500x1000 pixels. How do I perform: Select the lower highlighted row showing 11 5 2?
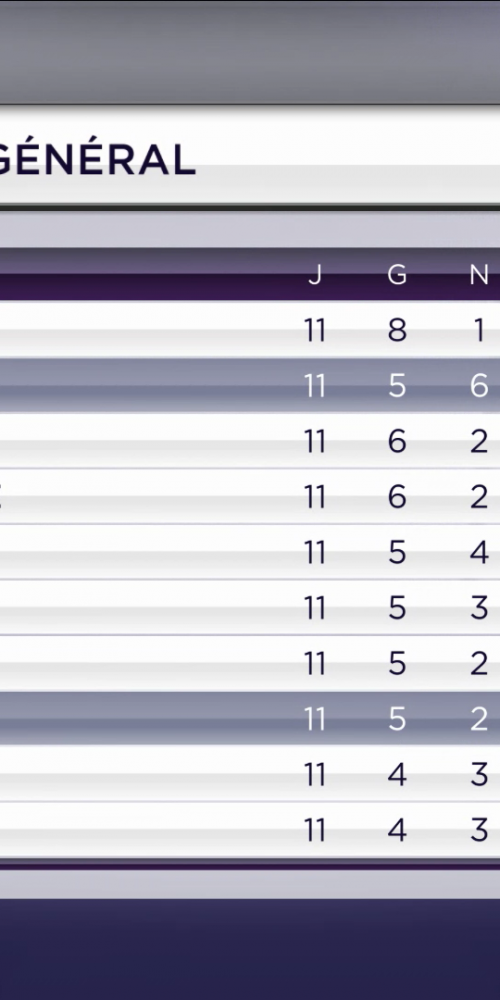pyautogui.click(x=250, y=719)
